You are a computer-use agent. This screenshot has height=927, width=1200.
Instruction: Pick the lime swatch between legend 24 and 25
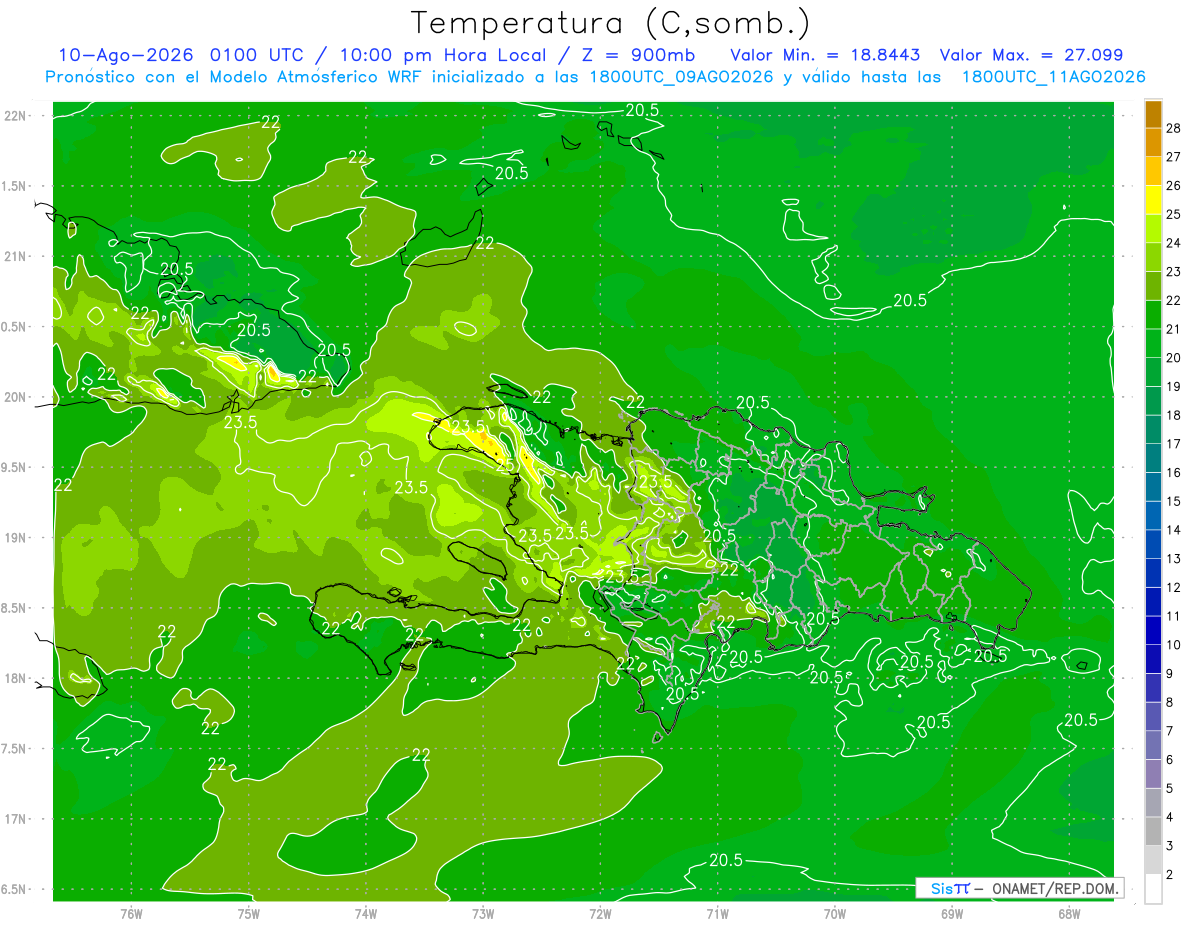[1154, 229]
